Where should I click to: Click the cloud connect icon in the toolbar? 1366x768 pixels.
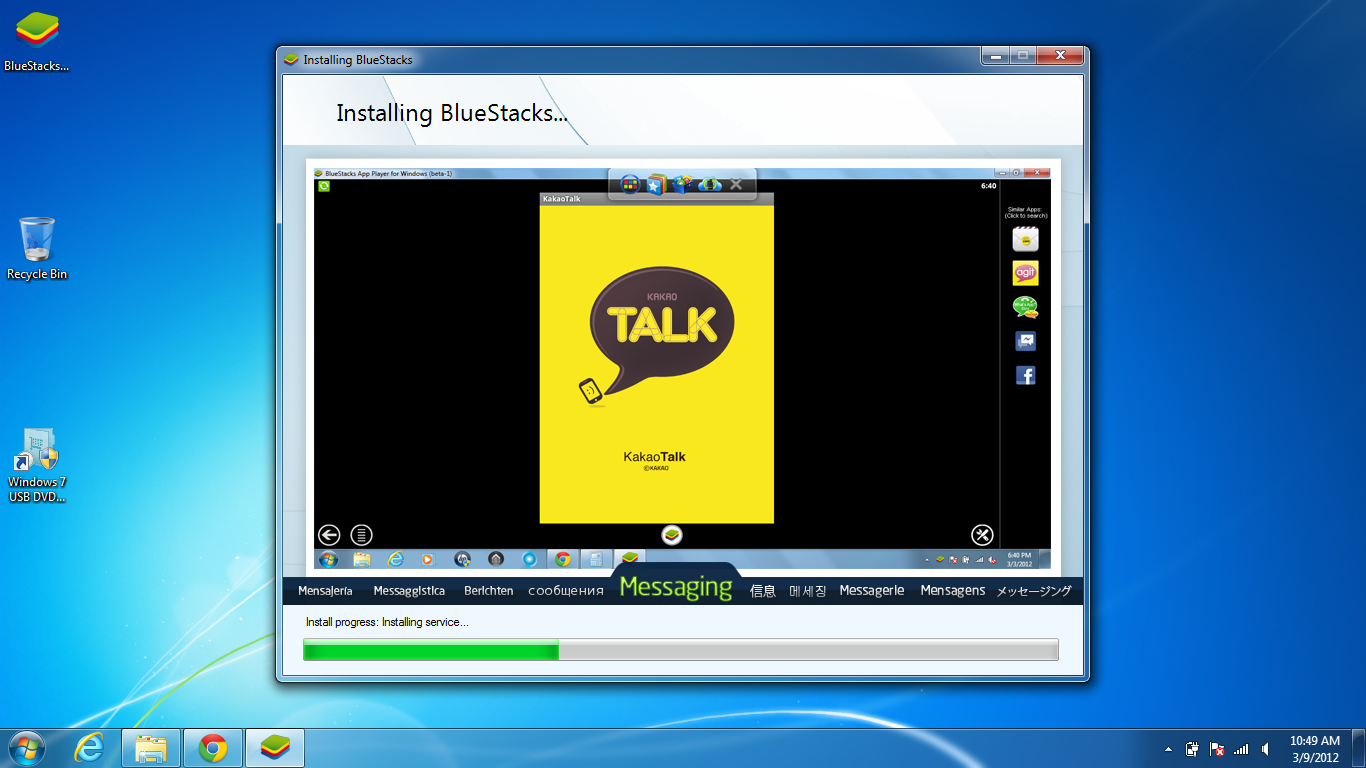tap(710, 184)
